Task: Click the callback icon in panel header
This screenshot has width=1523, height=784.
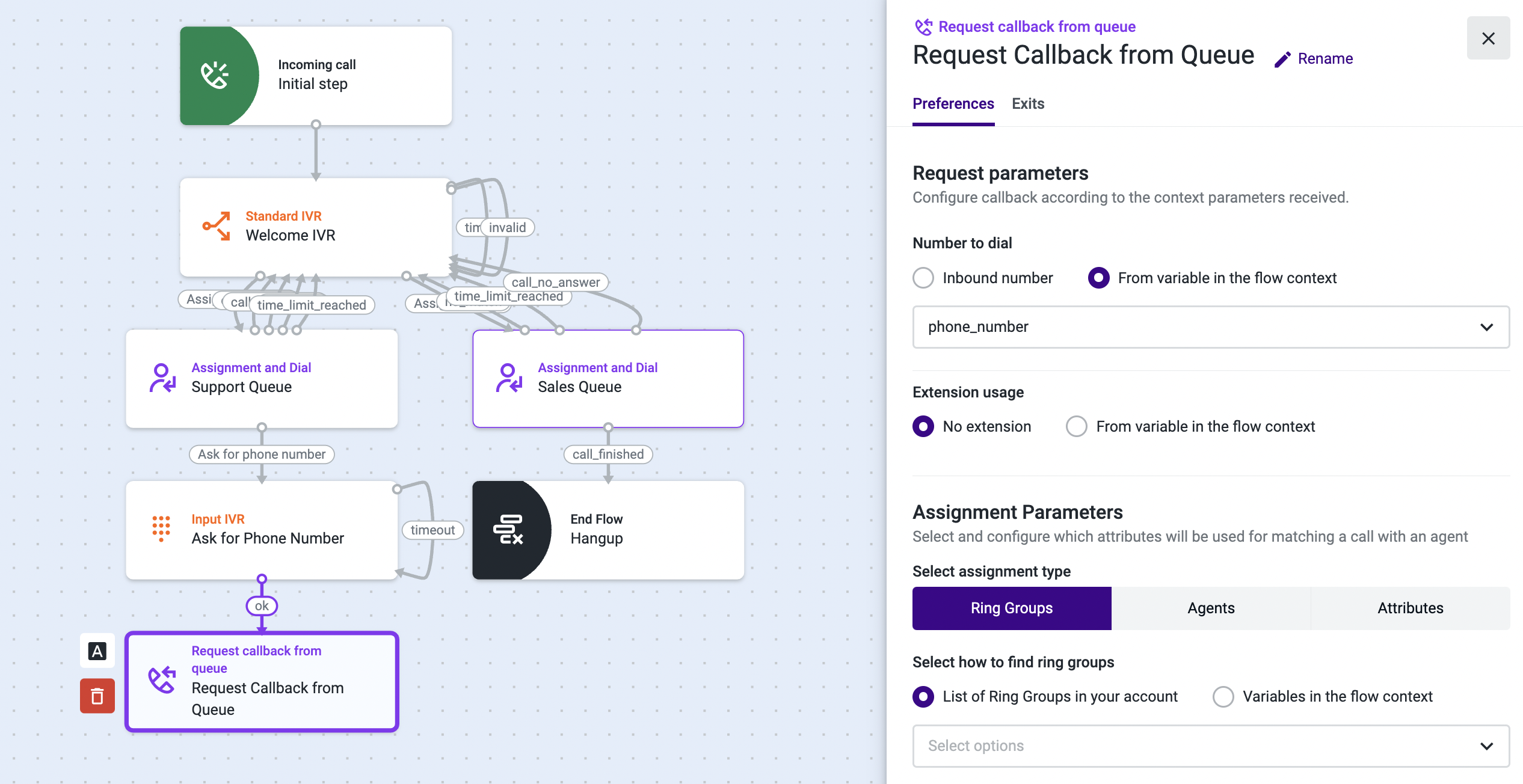Action: click(923, 27)
